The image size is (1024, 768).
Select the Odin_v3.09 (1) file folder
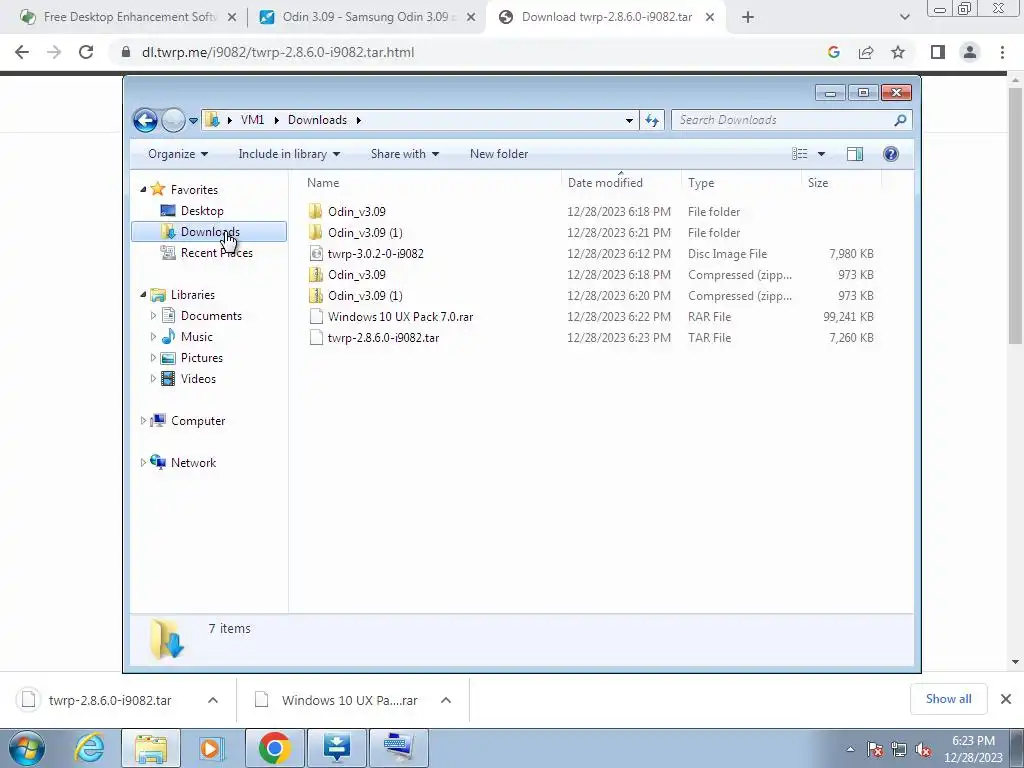365,232
